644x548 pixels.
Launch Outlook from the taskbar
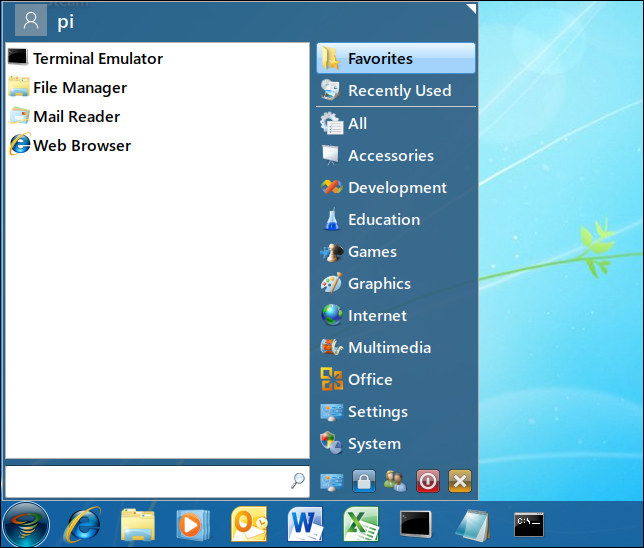point(248,523)
